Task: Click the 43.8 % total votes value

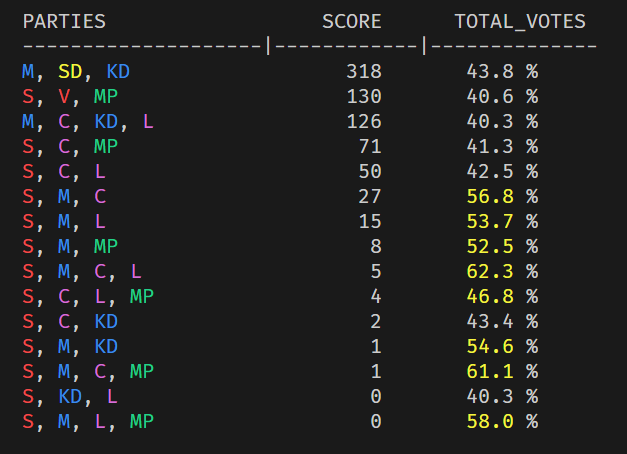Action: point(502,72)
